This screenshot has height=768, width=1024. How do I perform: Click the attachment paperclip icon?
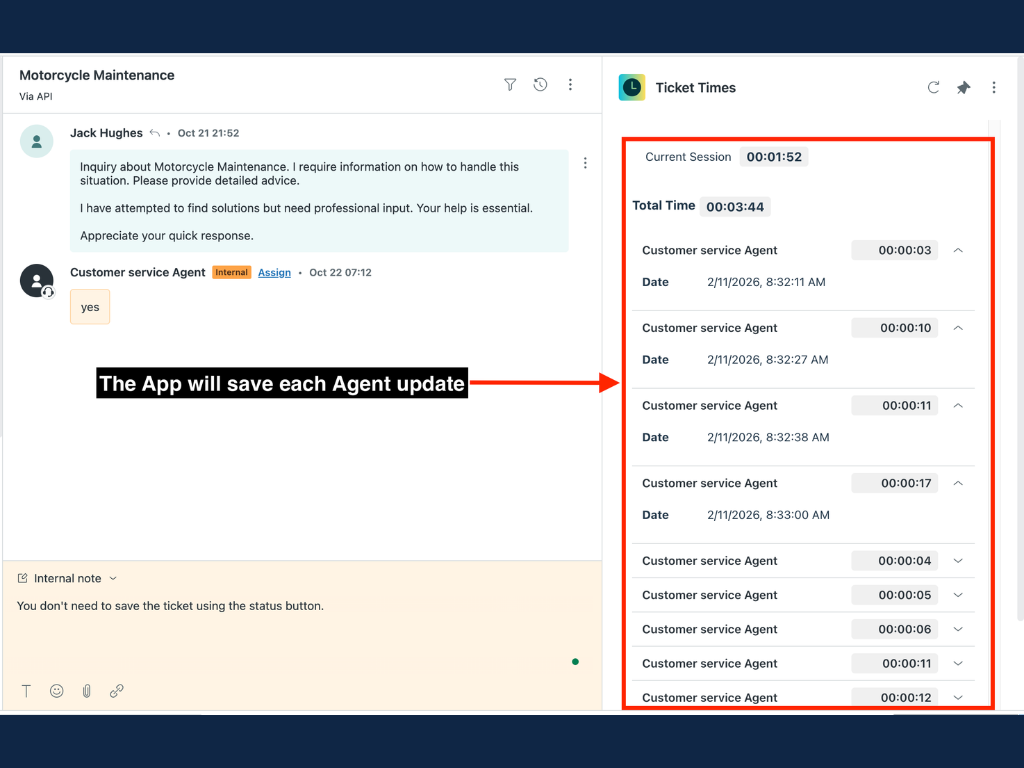click(x=87, y=691)
